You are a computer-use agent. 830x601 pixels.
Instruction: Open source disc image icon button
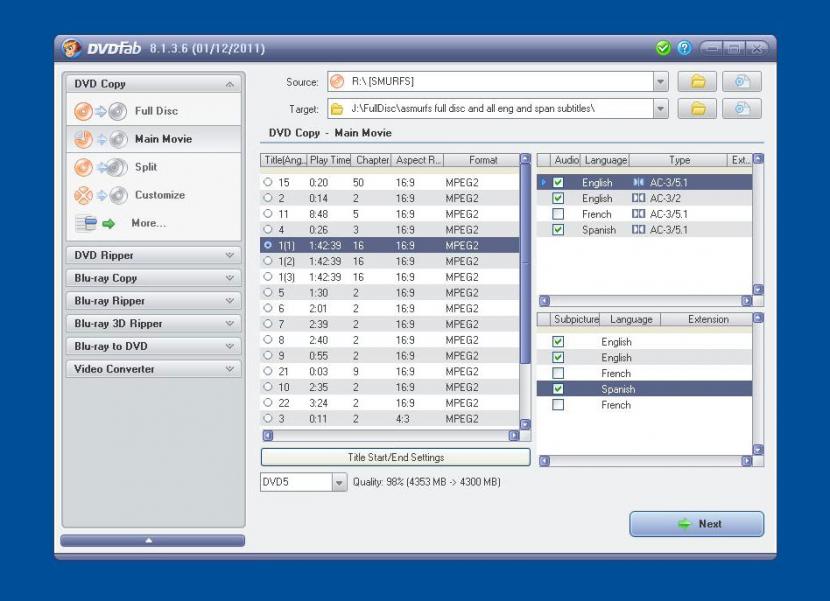click(x=742, y=82)
